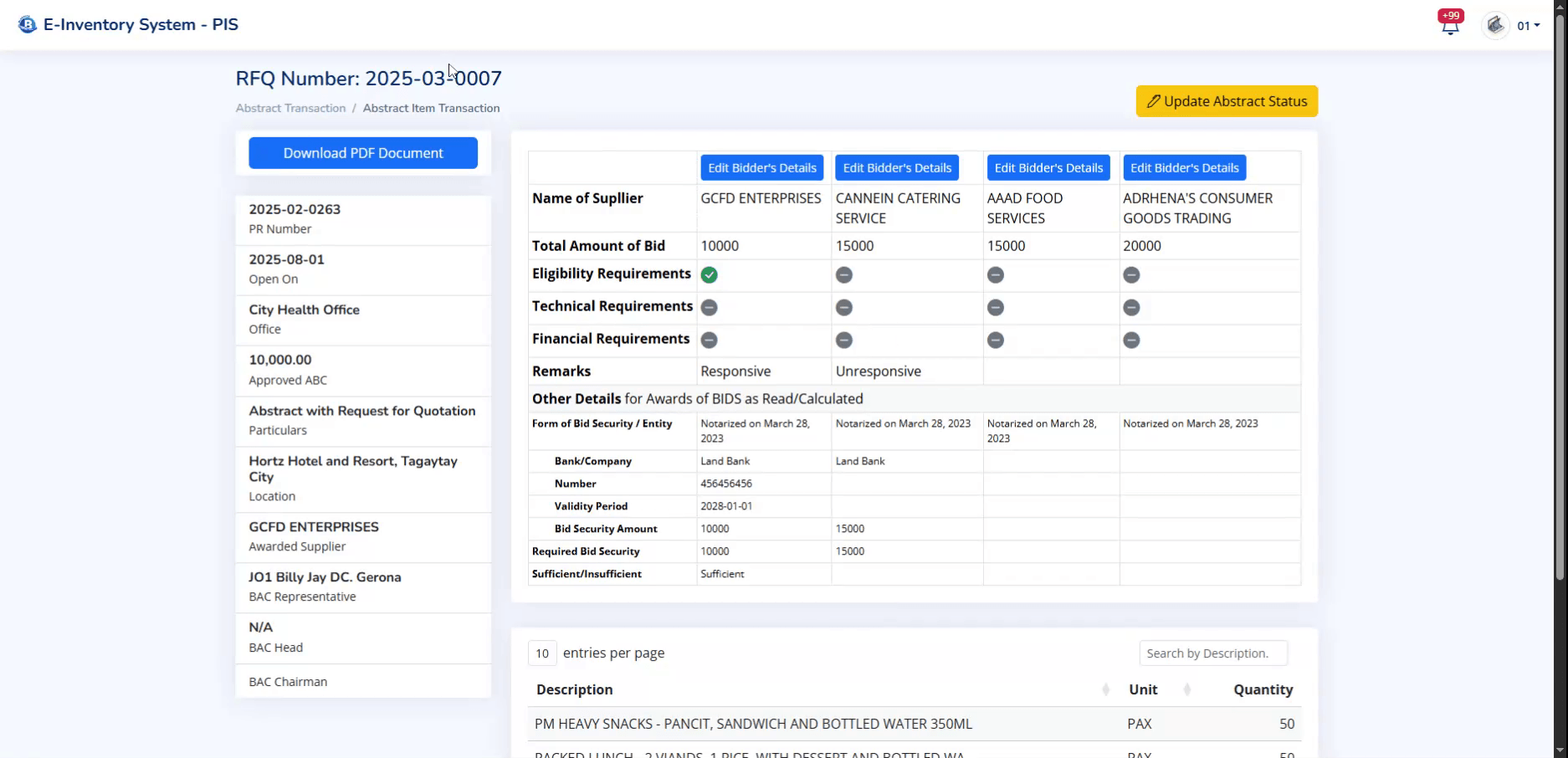
Task: Edit bidder's details for ADRHENA'S CONSUMER GOODS TRADING
Action: point(1184,168)
